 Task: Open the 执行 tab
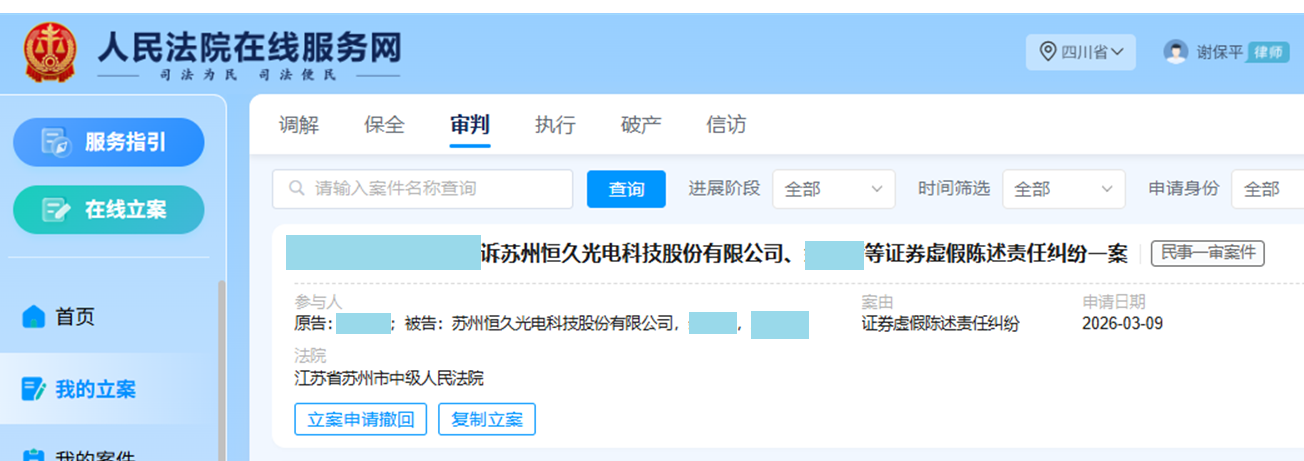point(555,125)
